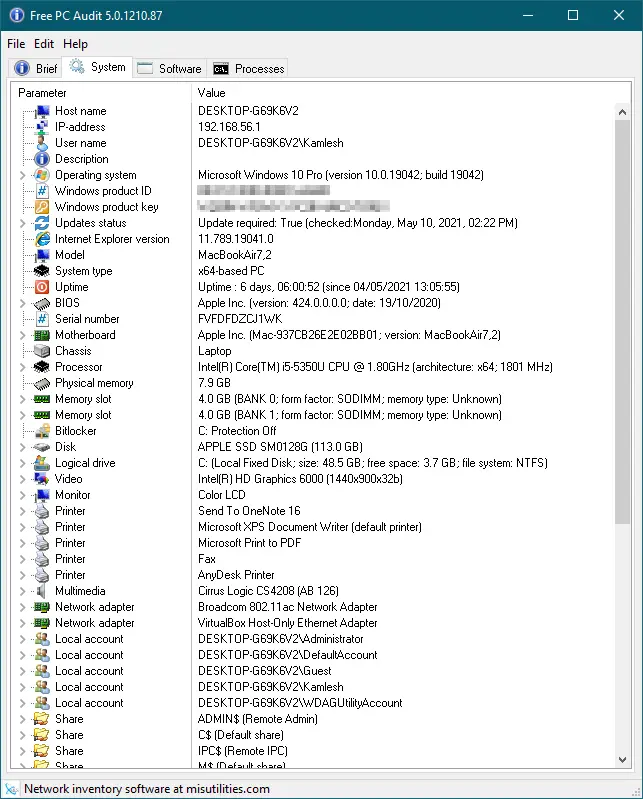Click the Logical drive icon
The image size is (643, 799).
(x=42, y=463)
